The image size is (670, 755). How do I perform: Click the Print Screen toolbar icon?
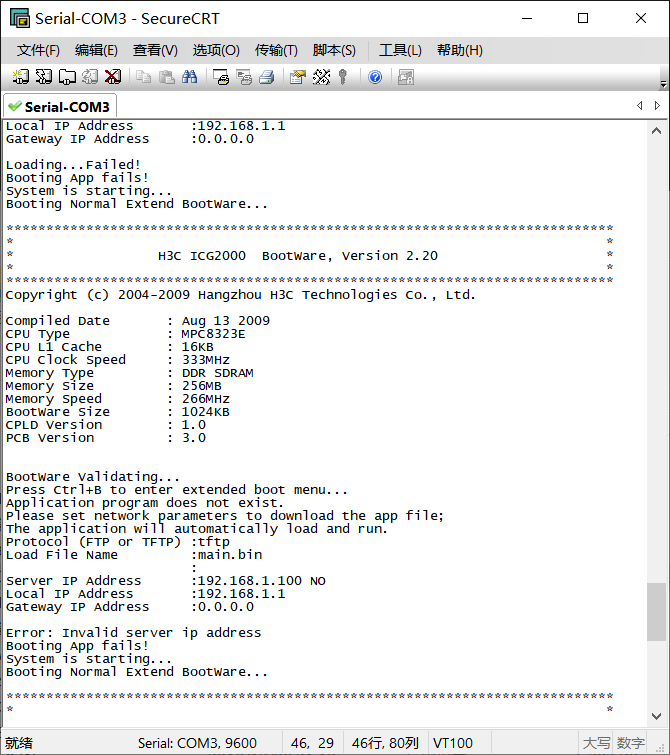[221, 77]
